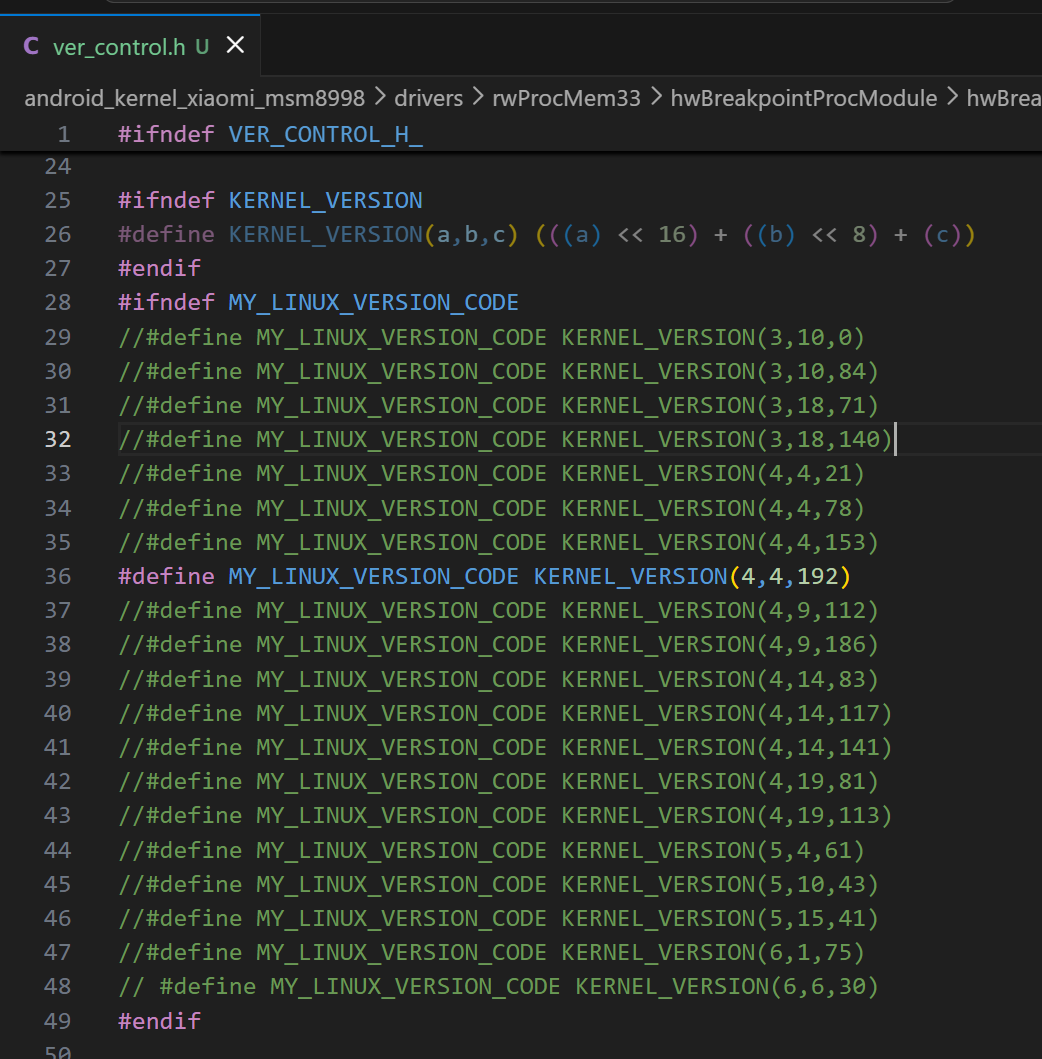Click the chevron after the drivers breadcrumb
The image size is (1042, 1059).
478,98
